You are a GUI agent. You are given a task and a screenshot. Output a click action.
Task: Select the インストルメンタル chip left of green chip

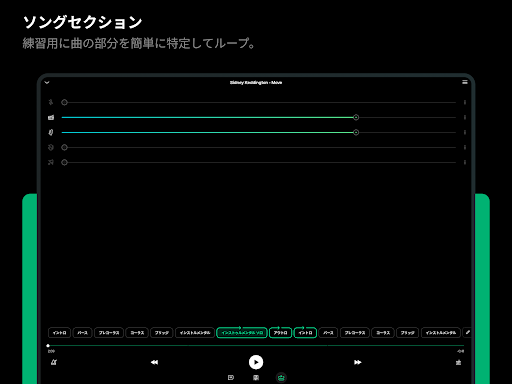[195, 333]
